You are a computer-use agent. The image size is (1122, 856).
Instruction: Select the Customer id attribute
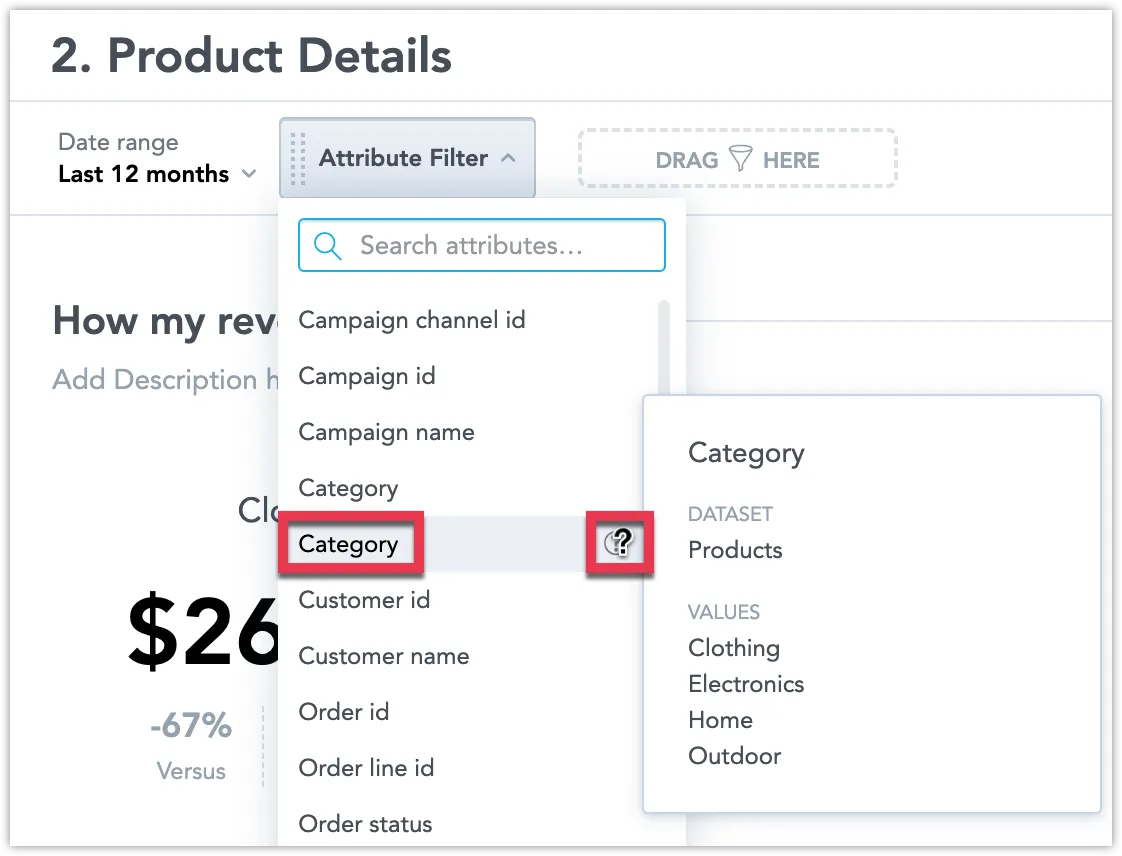click(364, 600)
